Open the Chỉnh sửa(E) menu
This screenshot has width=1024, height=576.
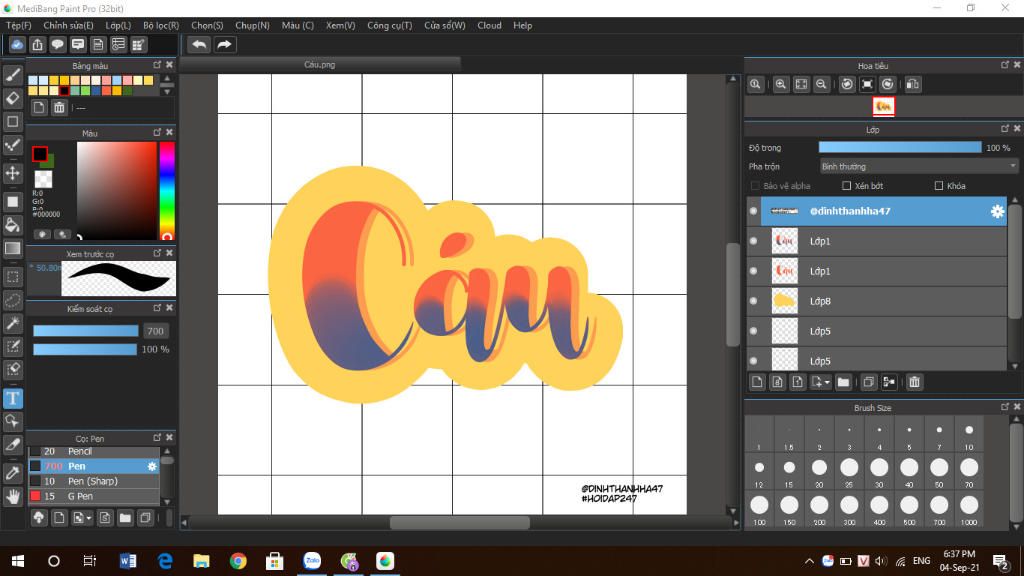pyautogui.click(x=69, y=25)
